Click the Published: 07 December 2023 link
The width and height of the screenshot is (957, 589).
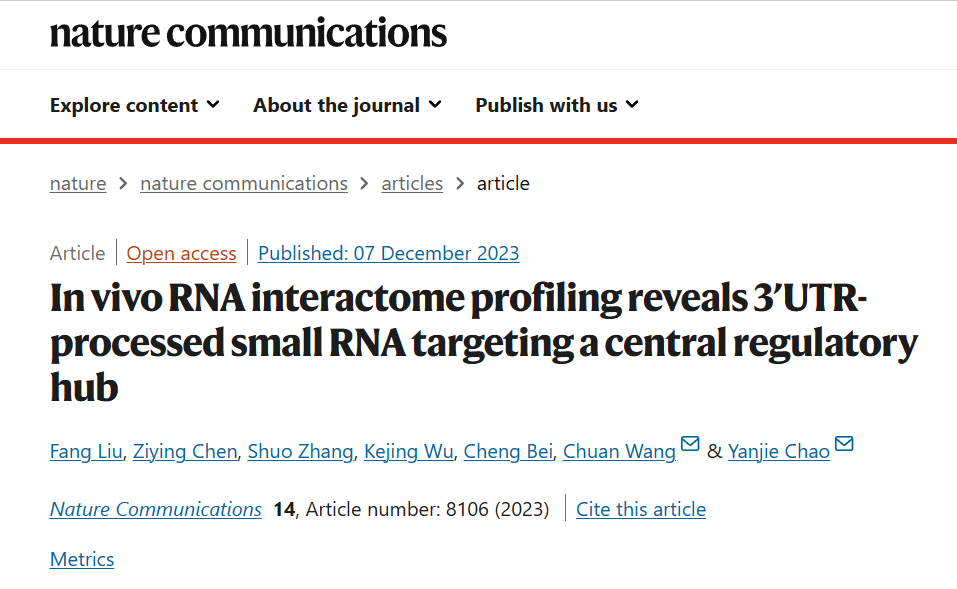(389, 253)
